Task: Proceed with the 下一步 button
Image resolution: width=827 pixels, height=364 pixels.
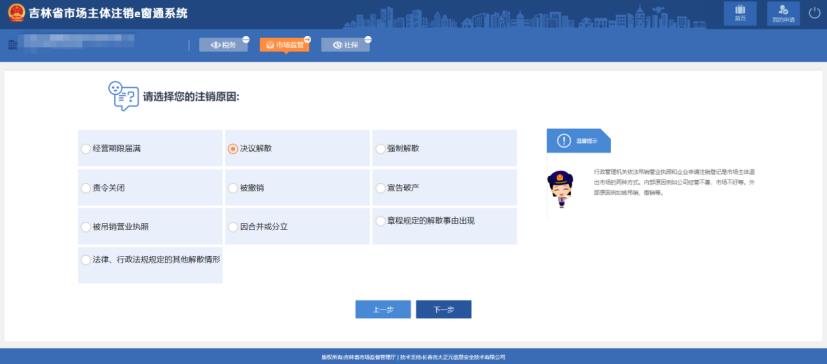Action: coord(444,310)
